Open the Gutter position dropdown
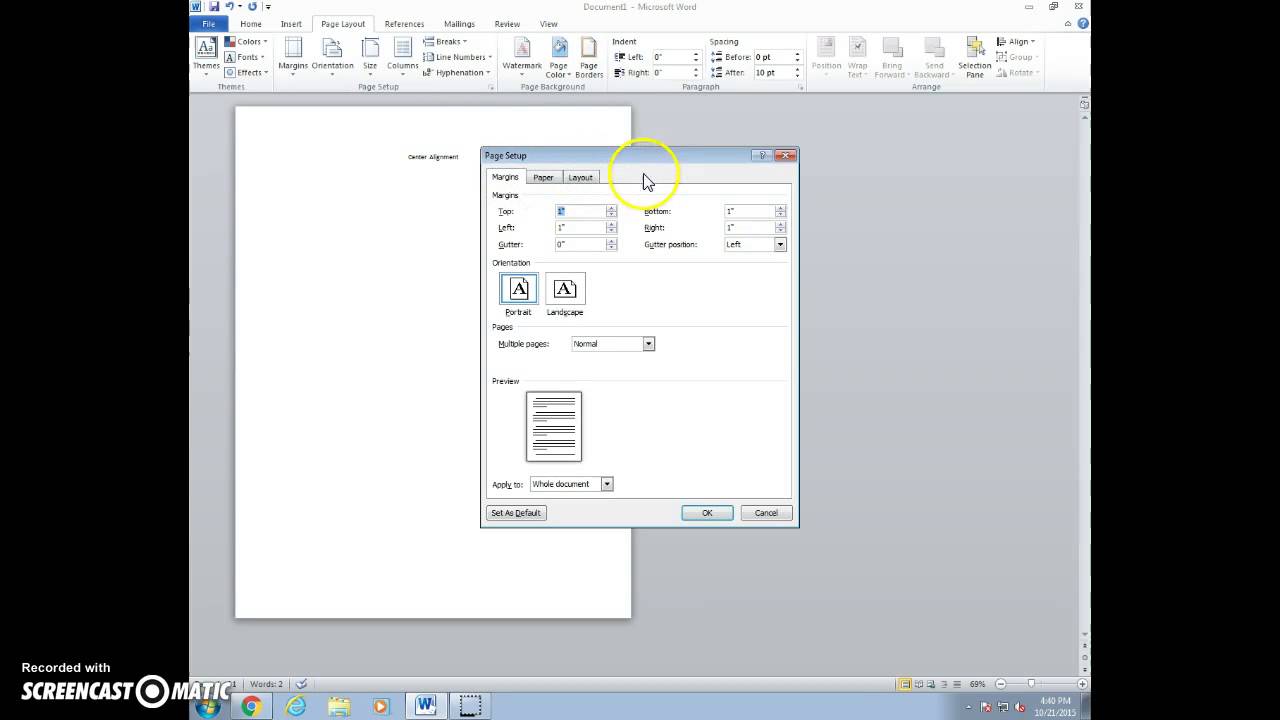This screenshot has width=1280, height=720. tap(780, 244)
